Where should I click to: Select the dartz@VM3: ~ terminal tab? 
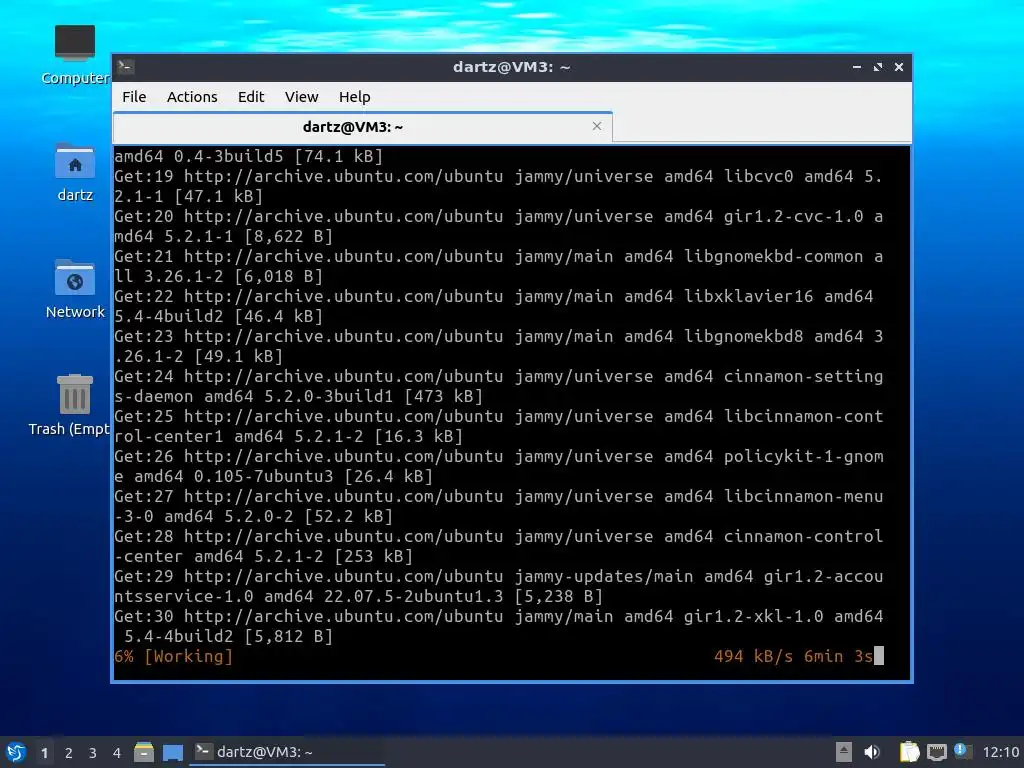[x=362, y=127]
